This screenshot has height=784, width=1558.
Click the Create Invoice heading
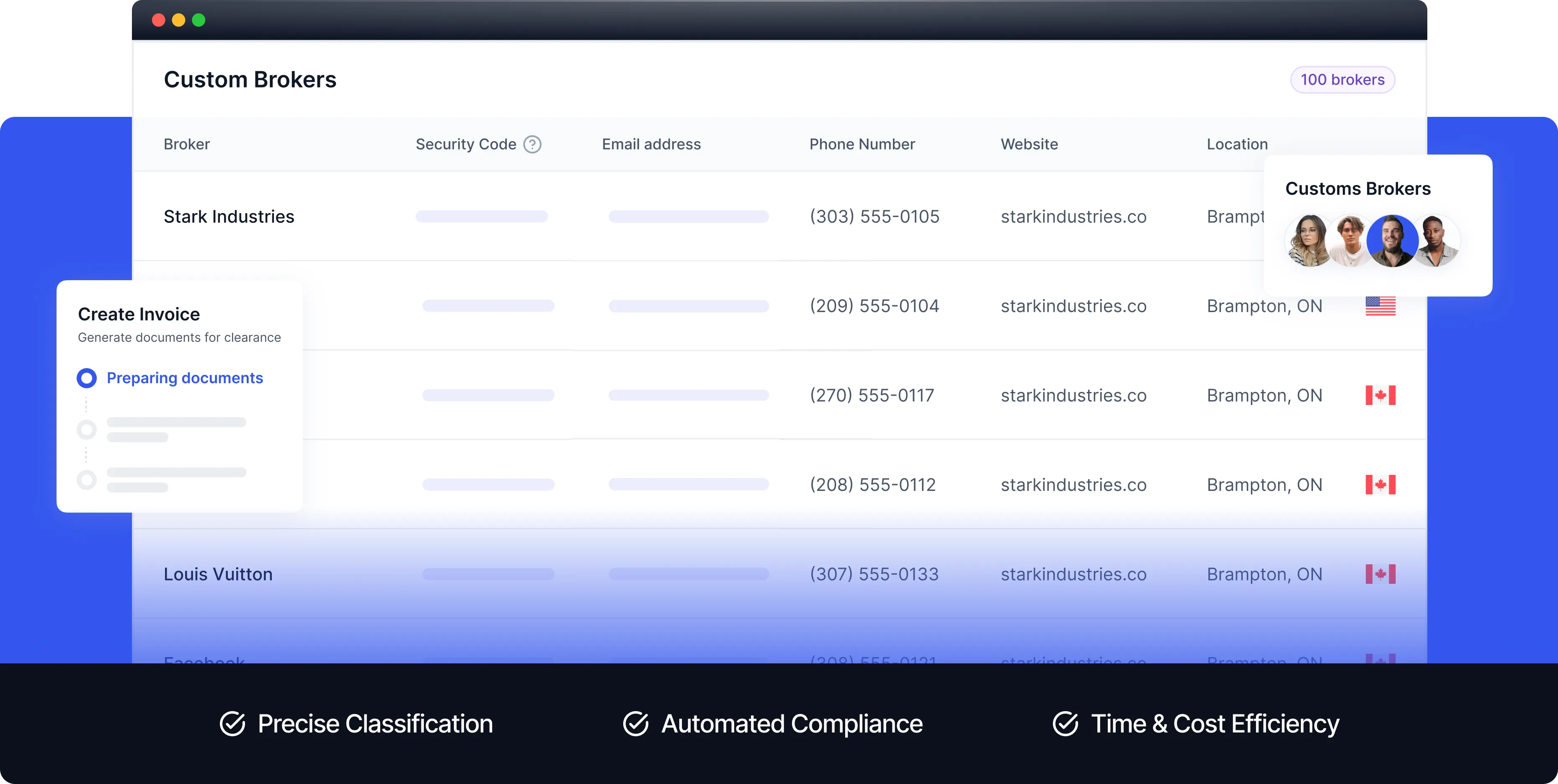pos(139,315)
